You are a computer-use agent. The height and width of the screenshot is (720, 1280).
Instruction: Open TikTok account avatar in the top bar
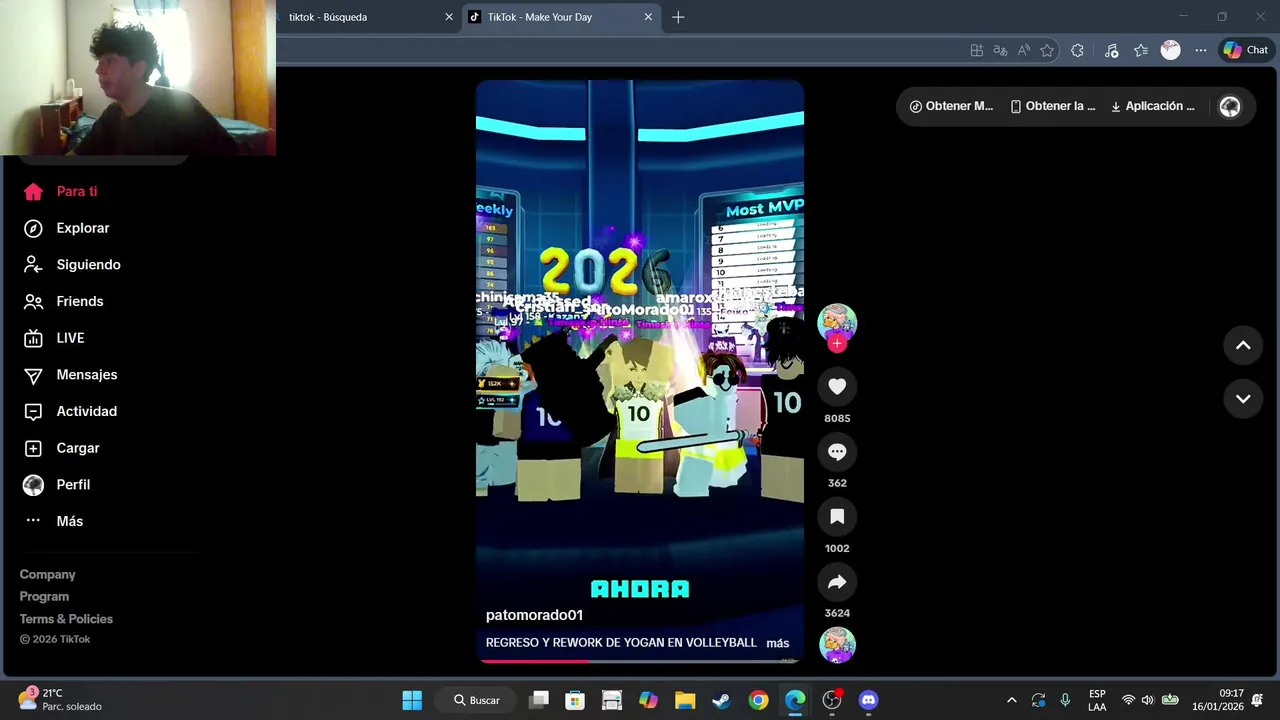1230,106
